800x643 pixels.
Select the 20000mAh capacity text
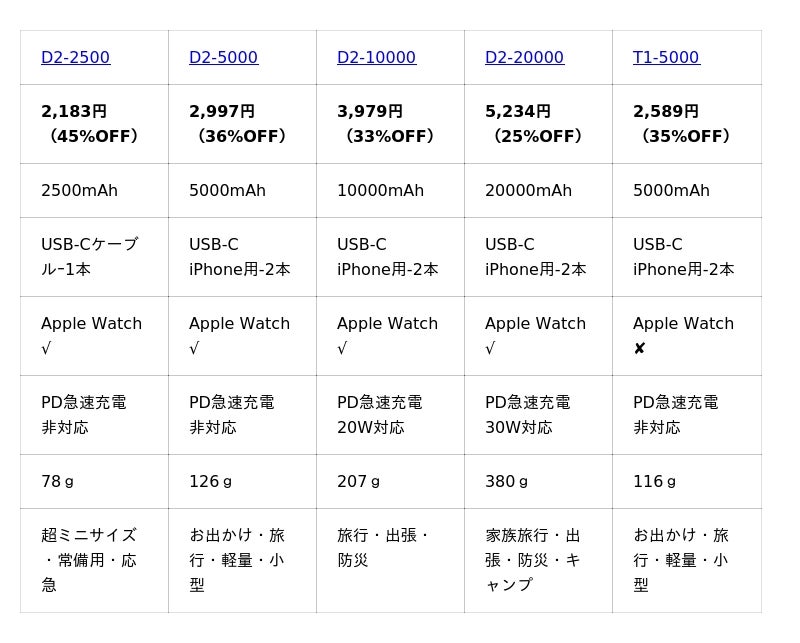(528, 191)
